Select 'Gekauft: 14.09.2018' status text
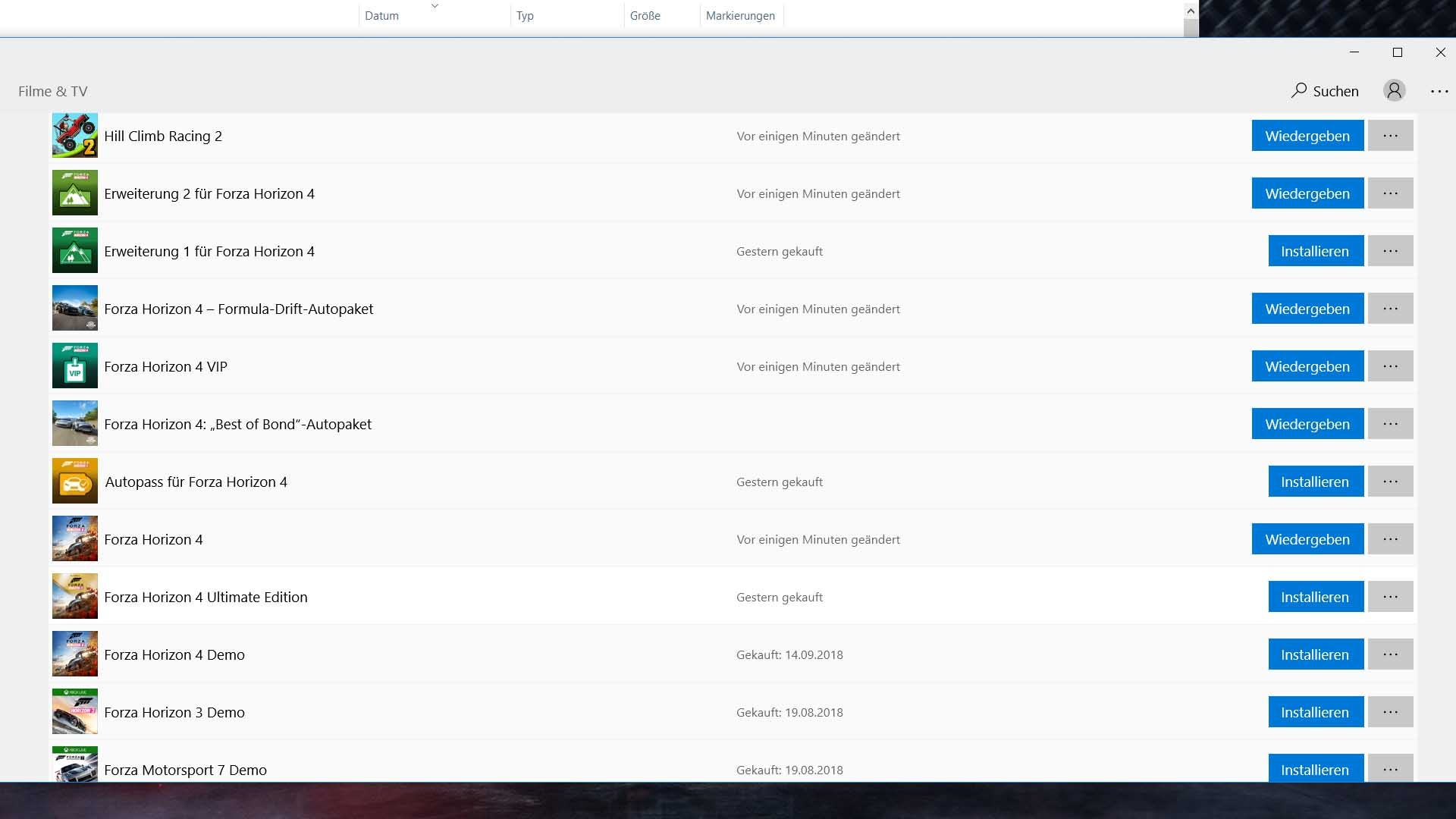This screenshot has height=819, width=1456. [x=789, y=654]
